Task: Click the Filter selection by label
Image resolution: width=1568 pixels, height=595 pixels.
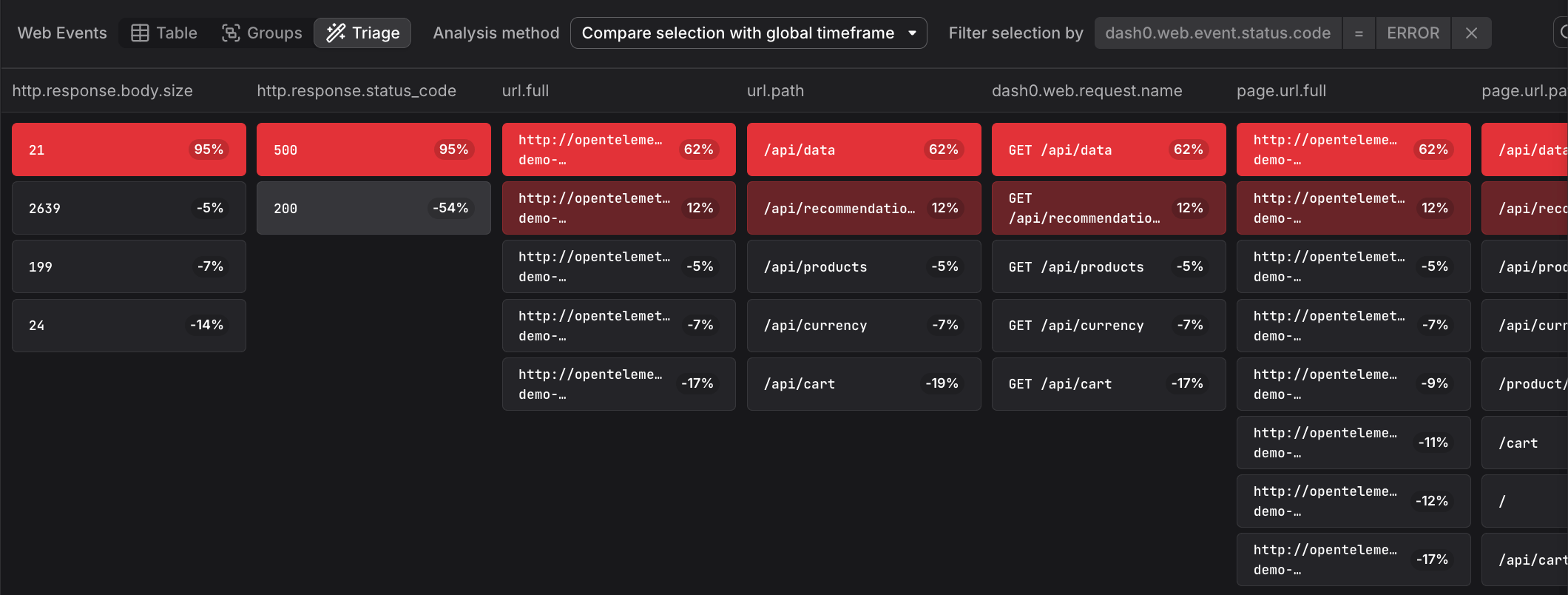Action: [x=1016, y=33]
